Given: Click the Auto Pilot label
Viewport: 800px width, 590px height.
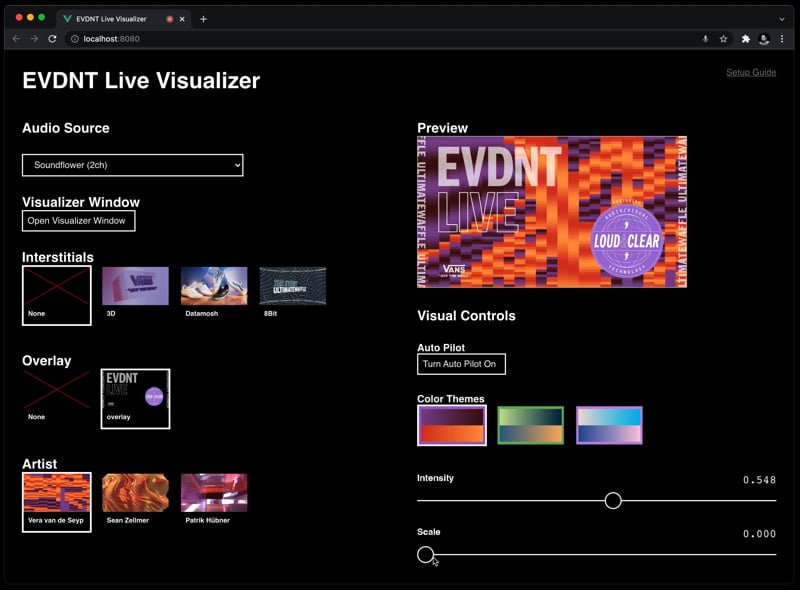Looking at the screenshot, I should pyautogui.click(x=441, y=348).
